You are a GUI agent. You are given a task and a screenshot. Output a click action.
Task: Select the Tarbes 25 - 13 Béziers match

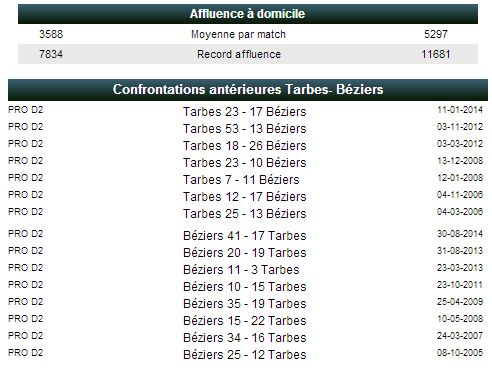pyautogui.click(x=245, y=214)
